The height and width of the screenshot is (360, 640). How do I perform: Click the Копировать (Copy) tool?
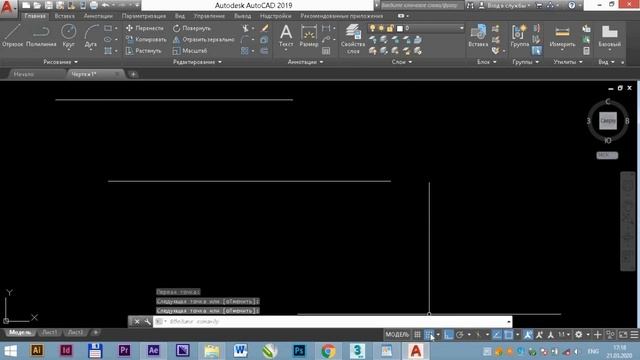146,40
